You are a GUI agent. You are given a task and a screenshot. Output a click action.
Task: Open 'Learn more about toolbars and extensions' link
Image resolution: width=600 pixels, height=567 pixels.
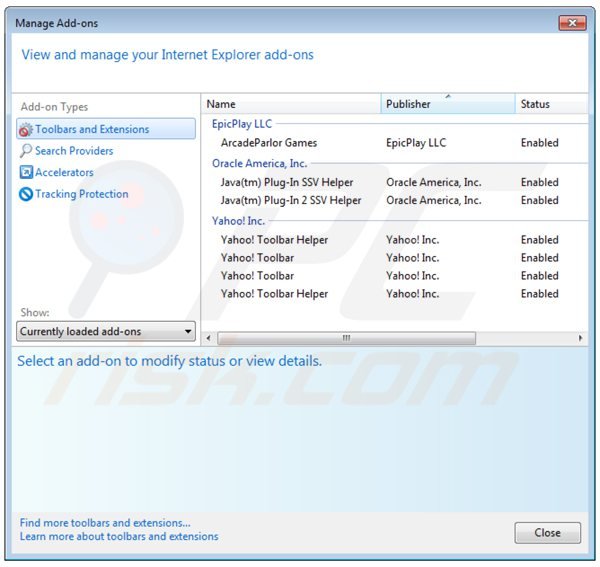119,536
